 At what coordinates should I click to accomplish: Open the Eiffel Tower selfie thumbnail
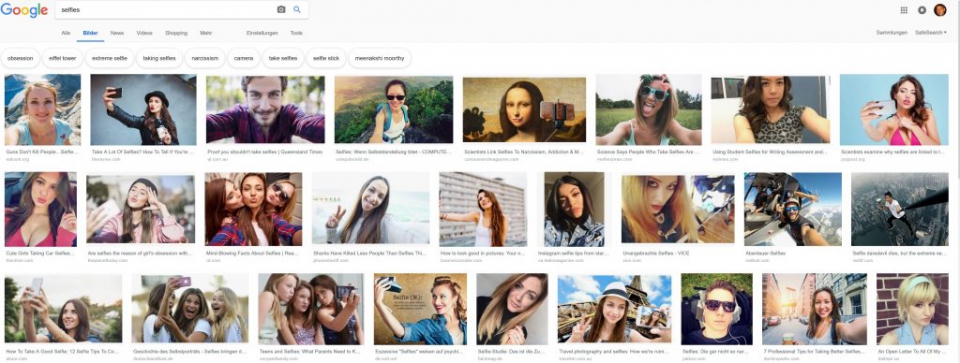coord(614,309)
